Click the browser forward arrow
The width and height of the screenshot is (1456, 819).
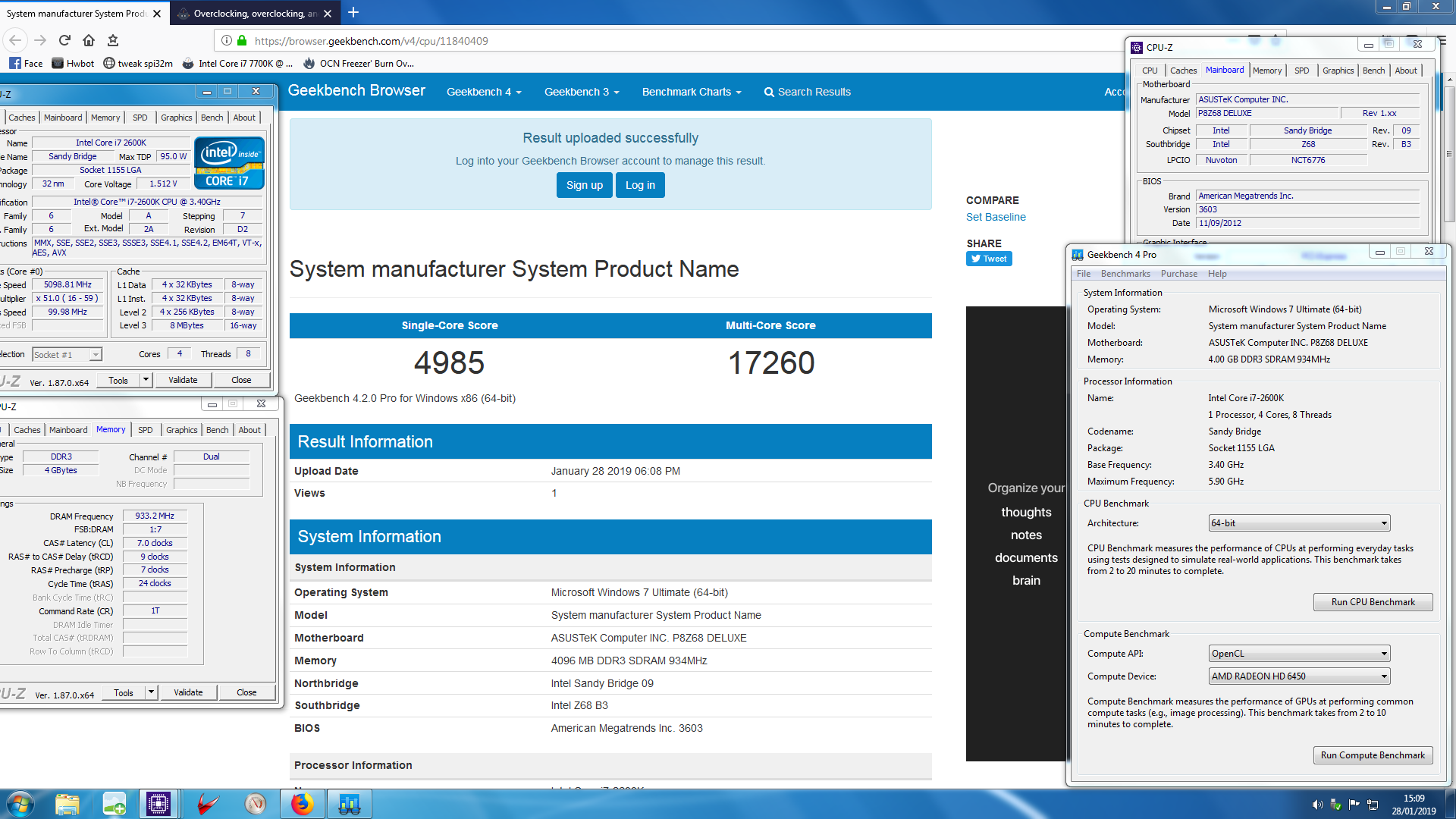click(40, 40)
